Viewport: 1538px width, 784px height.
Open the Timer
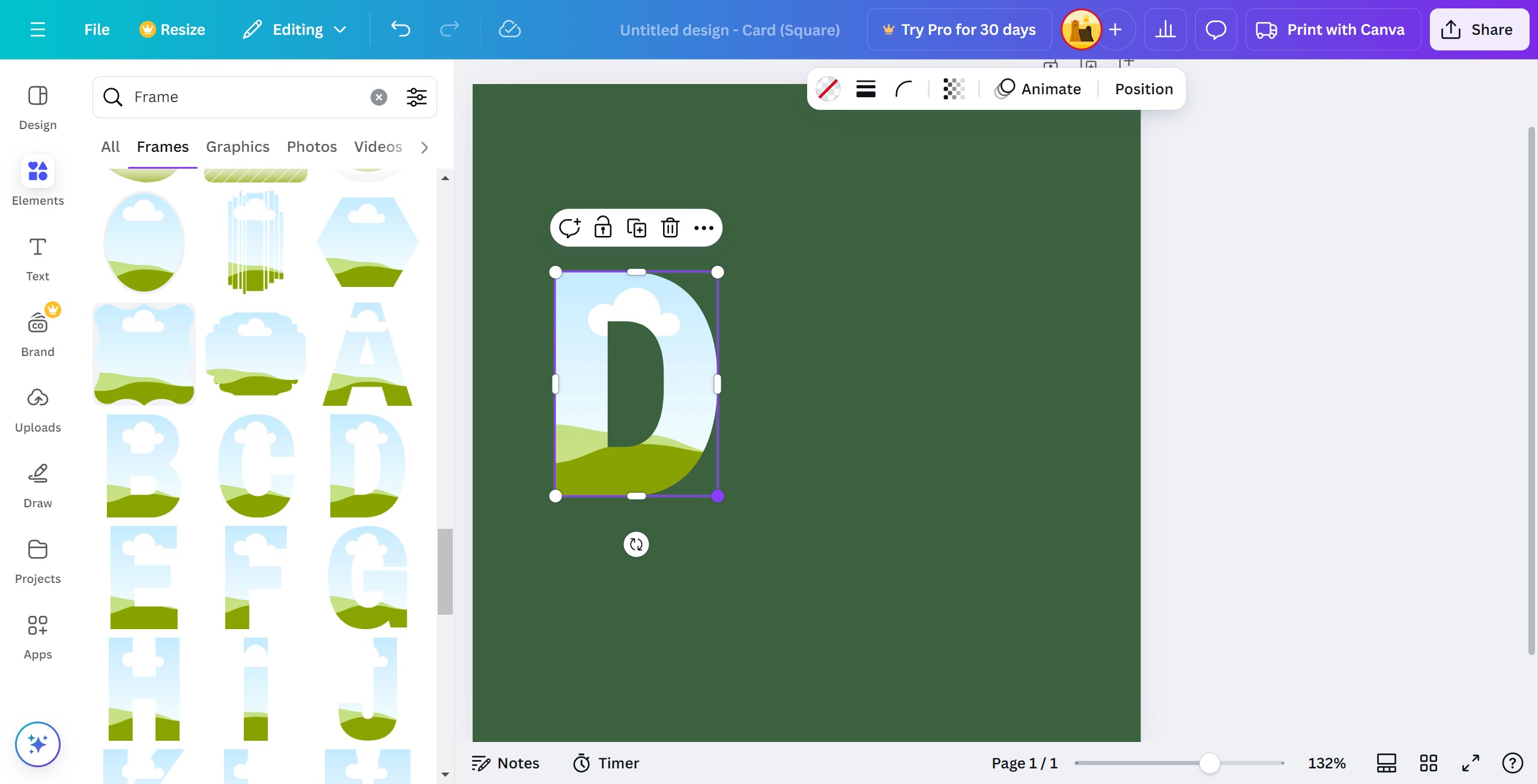tap(605, 763)
